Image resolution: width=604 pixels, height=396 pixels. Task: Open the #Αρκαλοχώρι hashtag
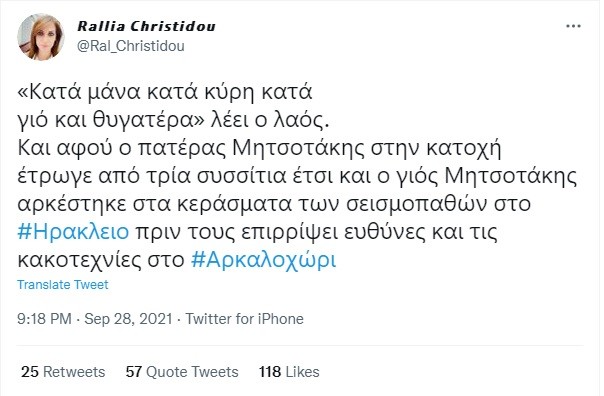coord(263,260)
